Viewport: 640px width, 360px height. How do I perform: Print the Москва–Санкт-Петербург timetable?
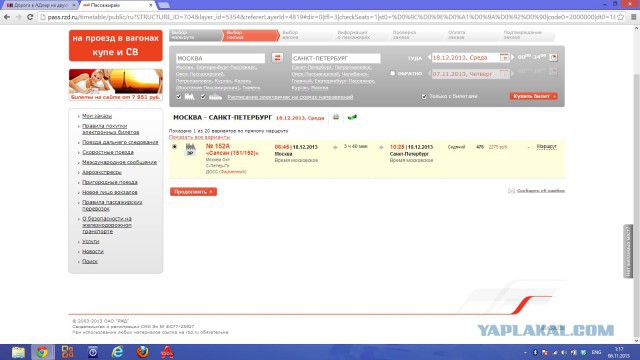coord(336,117)
